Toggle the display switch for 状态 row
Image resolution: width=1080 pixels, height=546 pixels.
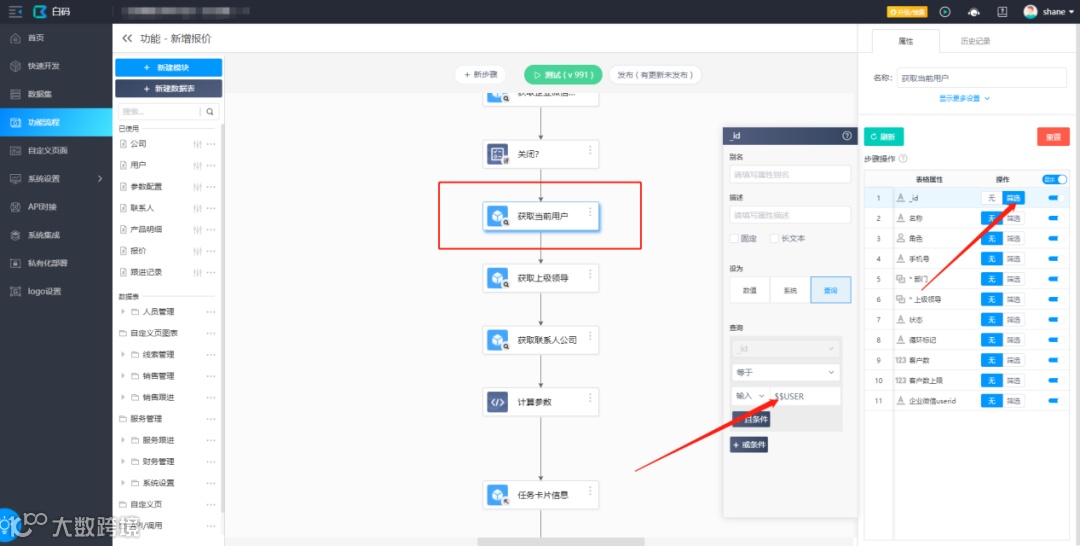pyautogui.click(x=1055, y=320)
